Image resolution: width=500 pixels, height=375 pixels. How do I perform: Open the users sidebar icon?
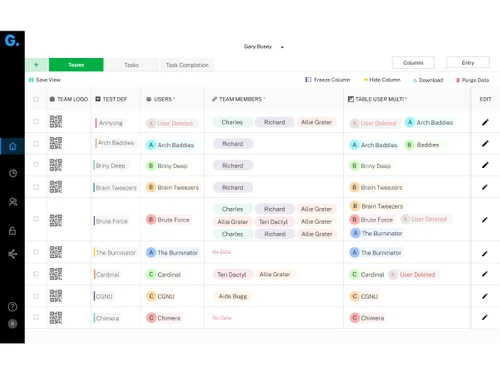click(13, 202)
